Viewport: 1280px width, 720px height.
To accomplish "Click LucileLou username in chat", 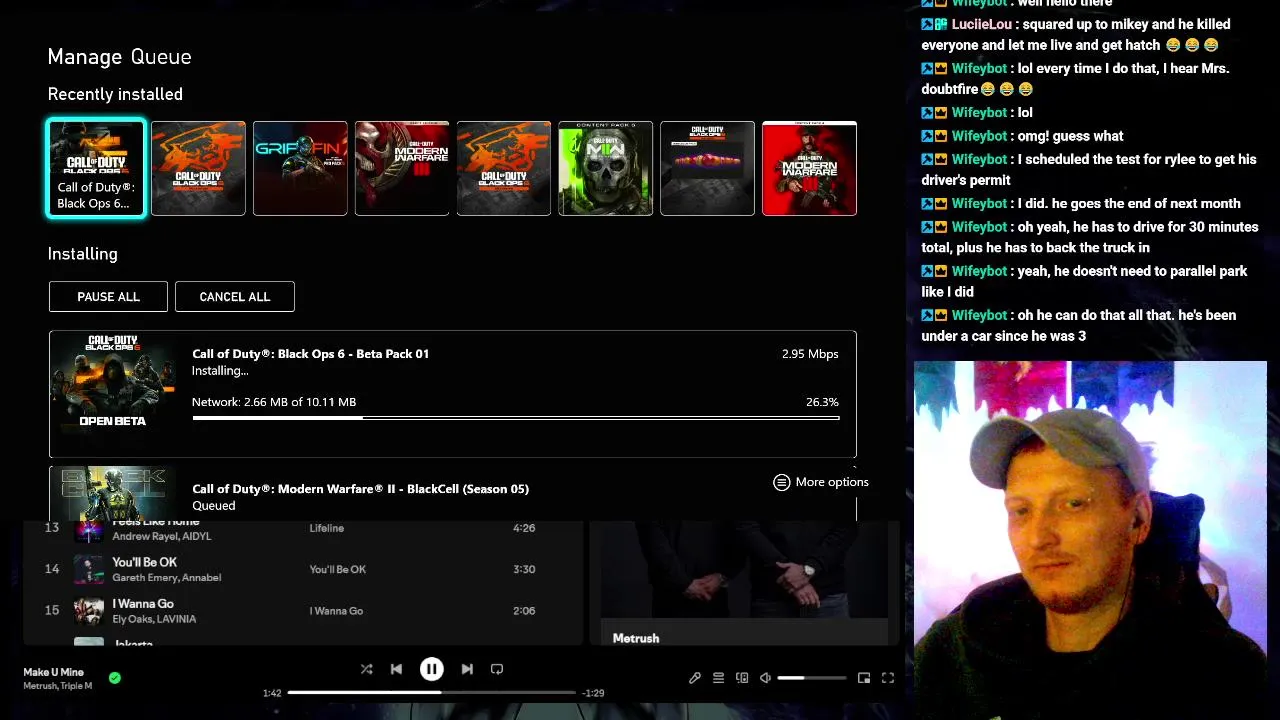I will 982,24.
